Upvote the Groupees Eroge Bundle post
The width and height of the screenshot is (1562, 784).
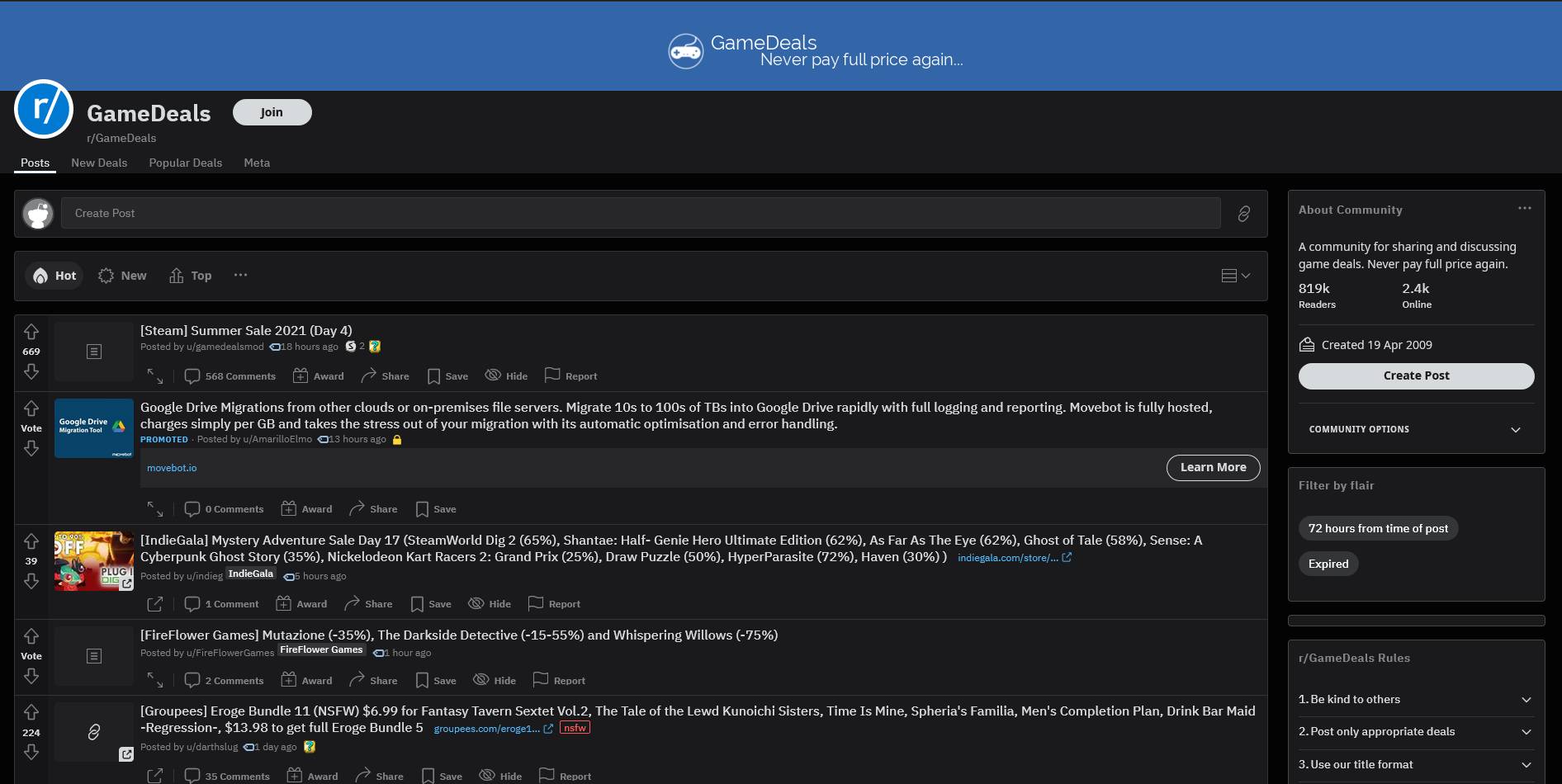click(31, 712)
